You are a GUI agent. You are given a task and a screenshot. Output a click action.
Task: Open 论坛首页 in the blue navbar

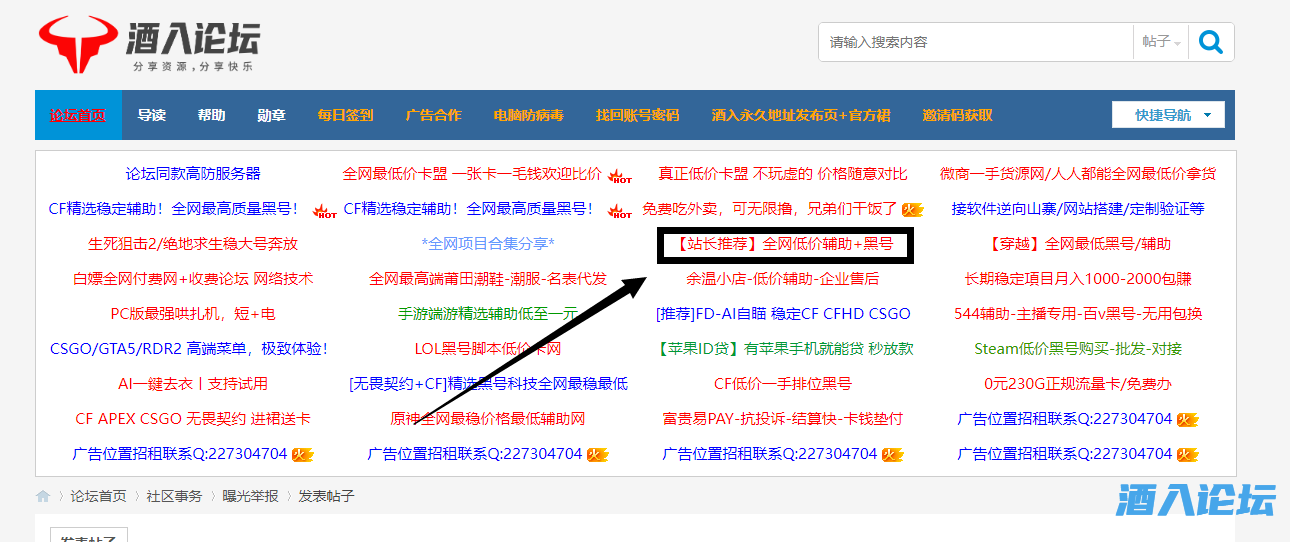coord(78,115)
